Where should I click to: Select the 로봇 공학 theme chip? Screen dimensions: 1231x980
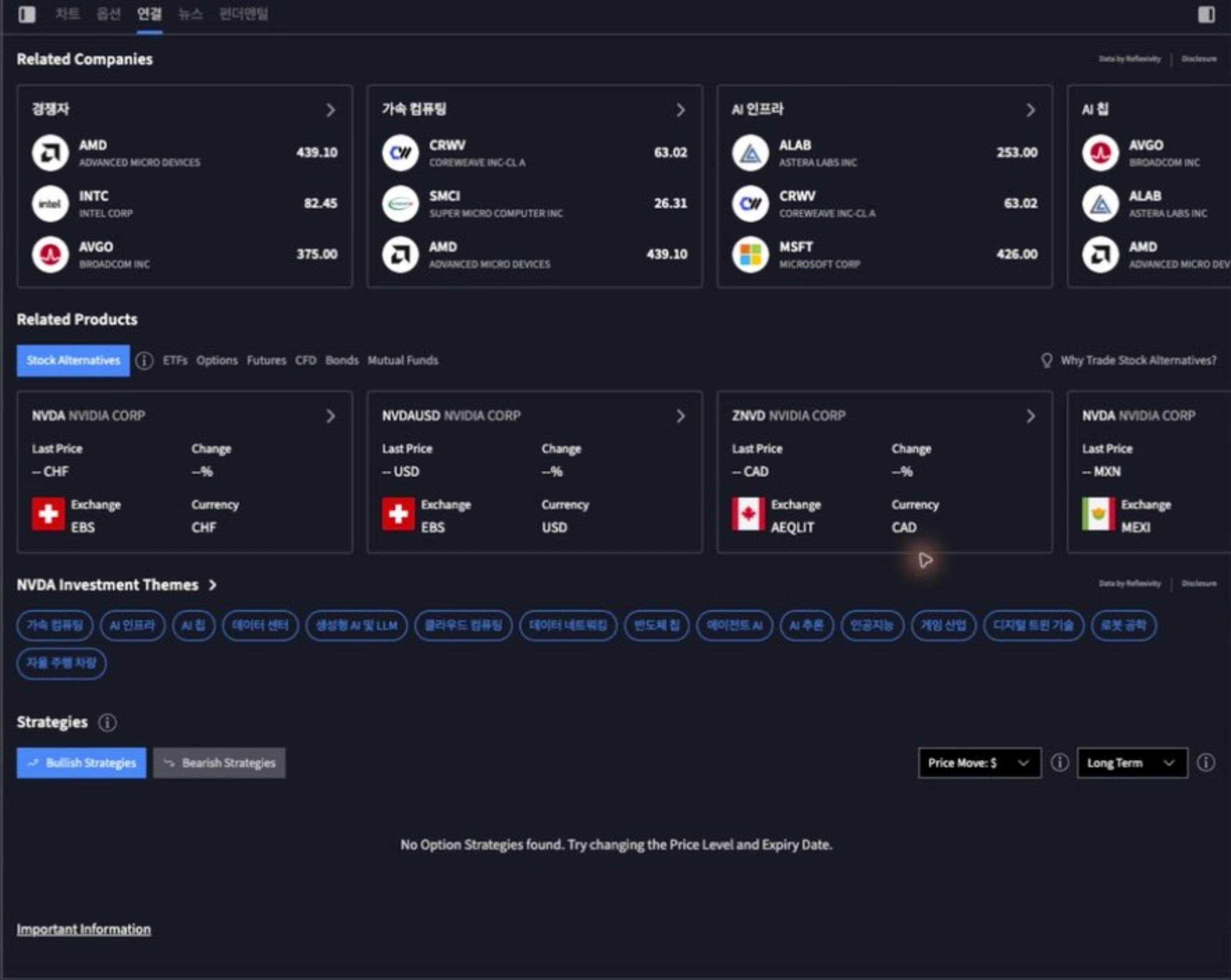coord(1124,626)
